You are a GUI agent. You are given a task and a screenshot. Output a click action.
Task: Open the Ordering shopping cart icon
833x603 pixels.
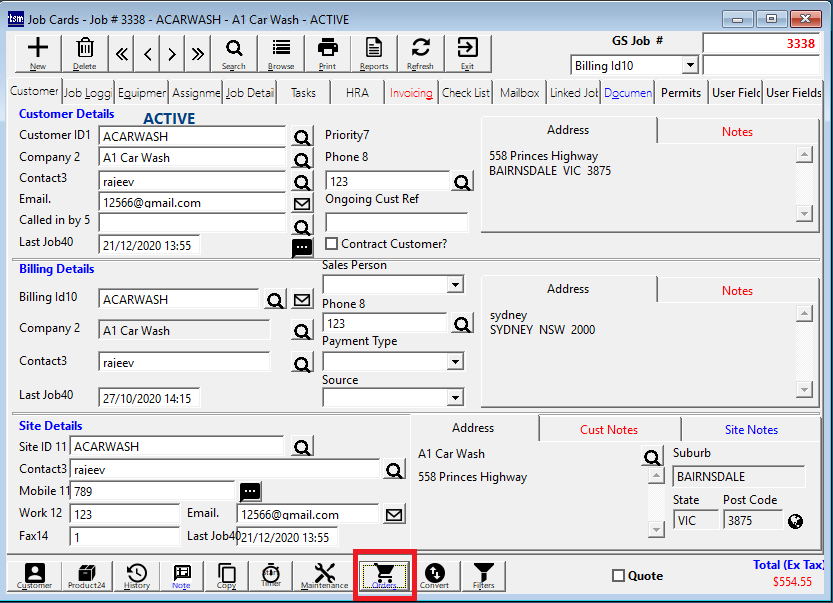tap(385, 576)
